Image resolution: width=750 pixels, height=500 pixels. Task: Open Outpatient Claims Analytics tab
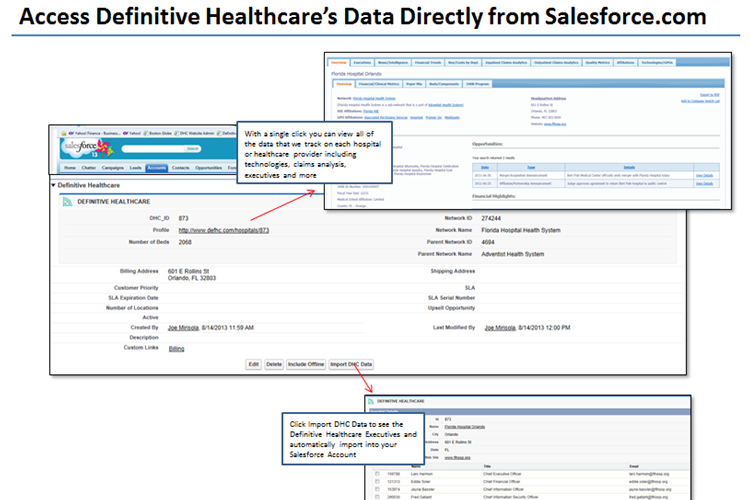click(x=556, y=63)
